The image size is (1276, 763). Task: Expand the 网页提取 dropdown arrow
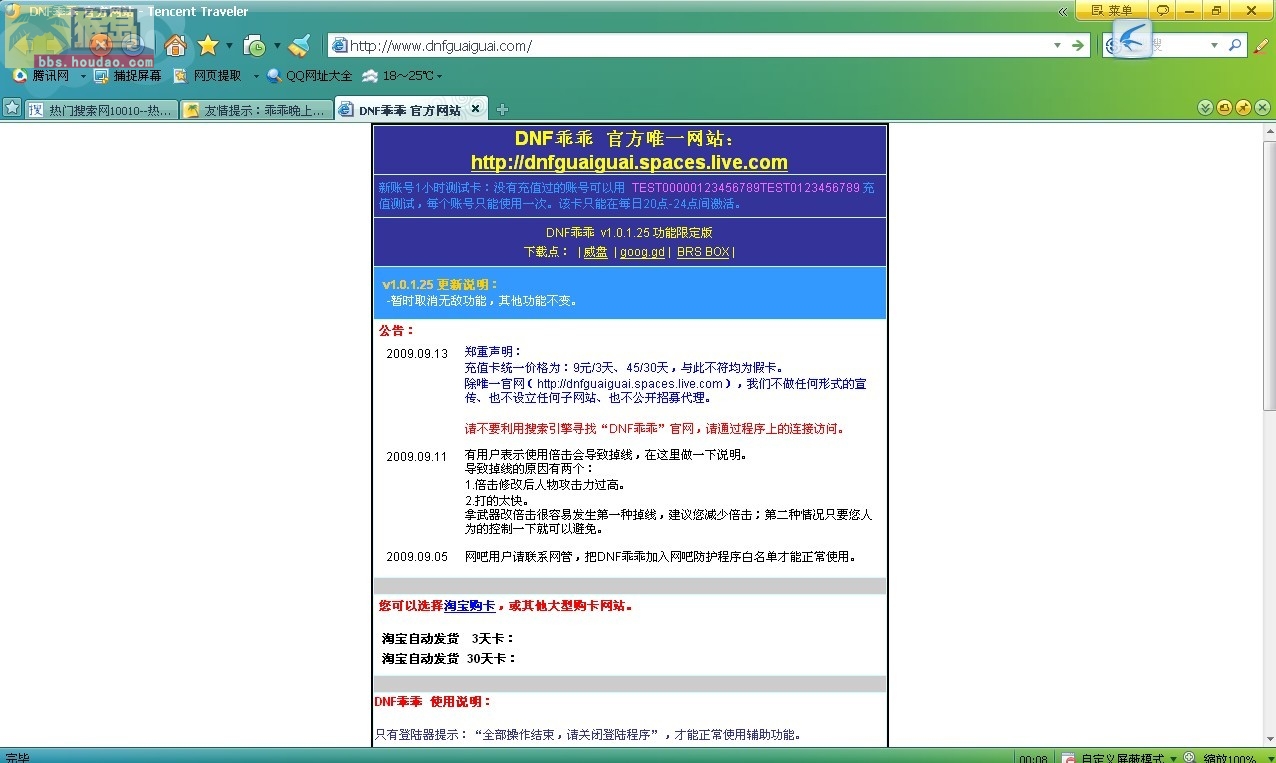[255, 75]
